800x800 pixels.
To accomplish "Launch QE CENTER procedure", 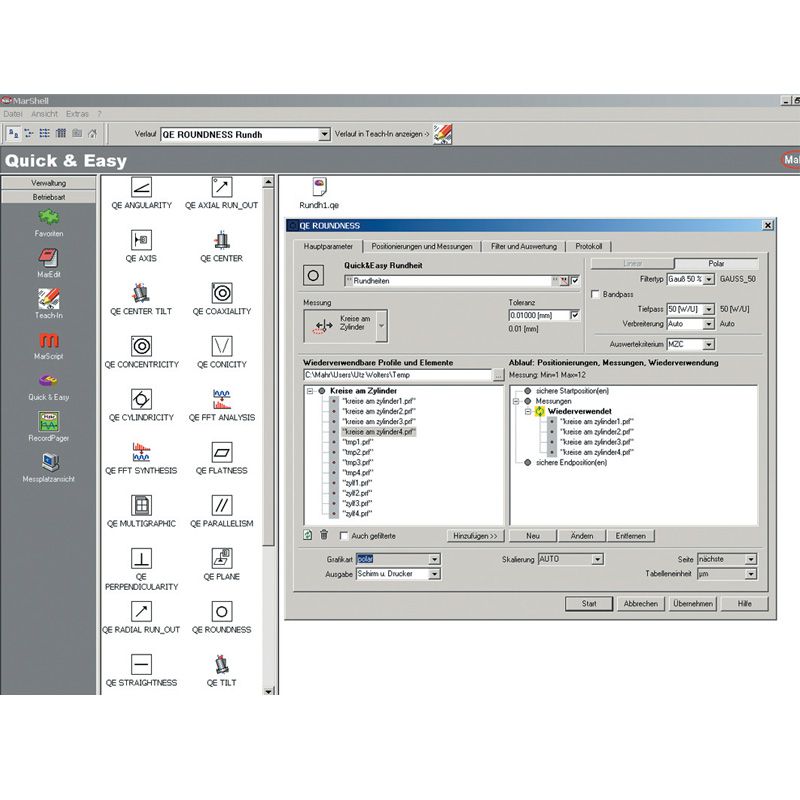I will click(x=221, y=240).
